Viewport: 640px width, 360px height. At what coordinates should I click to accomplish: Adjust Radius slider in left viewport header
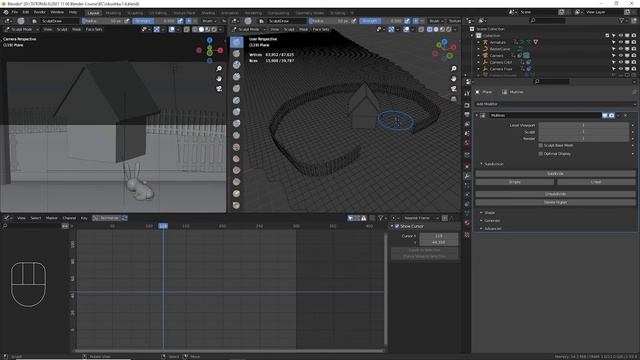(102, 21)
